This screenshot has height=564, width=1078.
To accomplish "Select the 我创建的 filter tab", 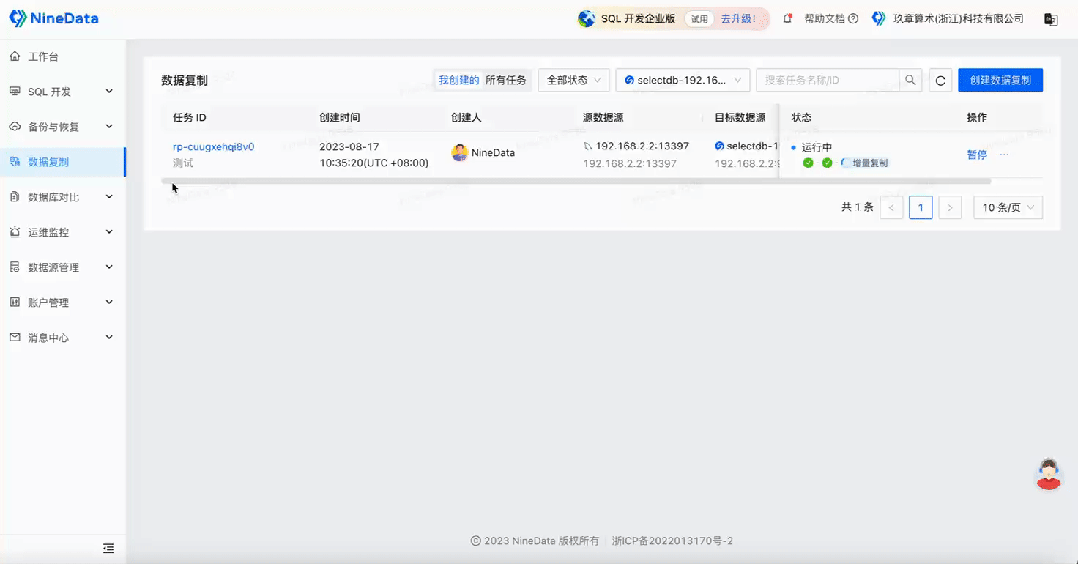I will (459, 80).
